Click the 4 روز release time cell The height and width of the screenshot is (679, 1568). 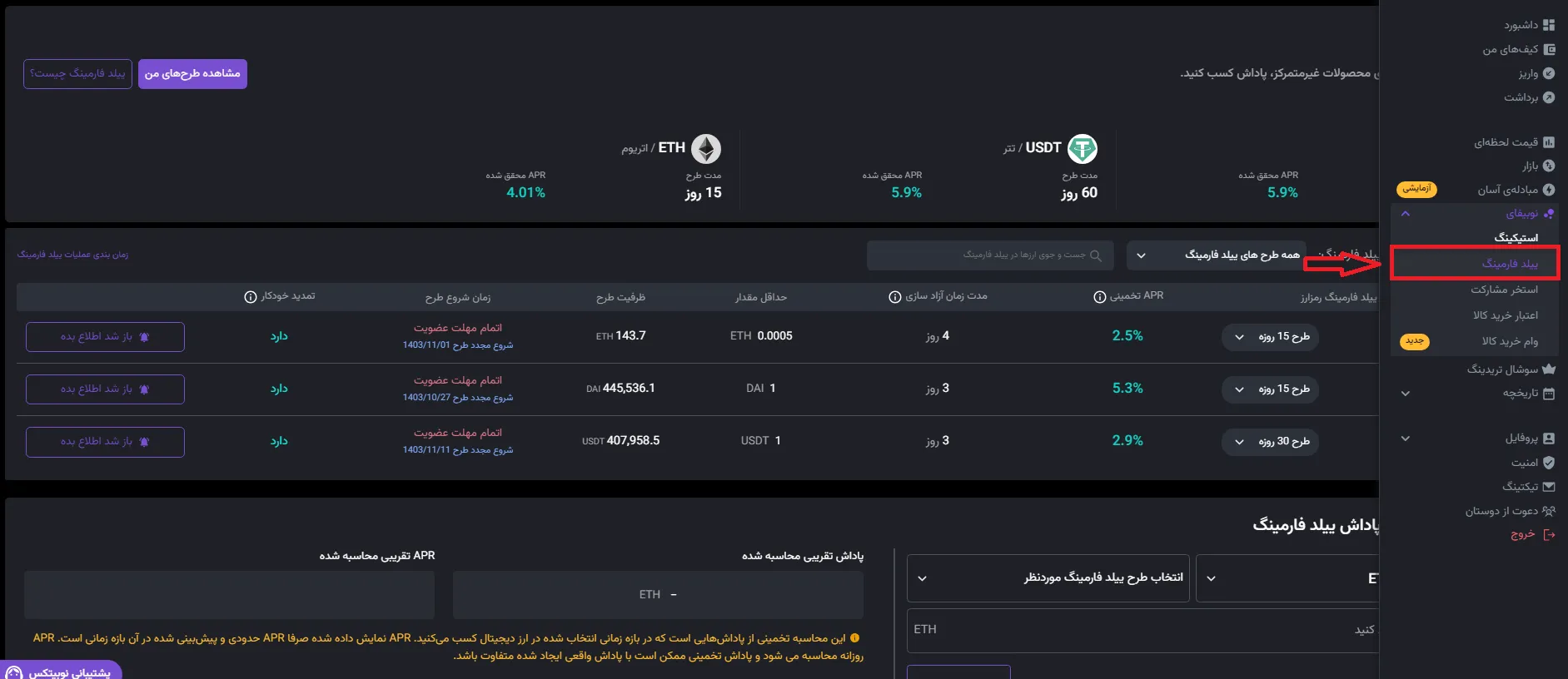tap(938, 336)
